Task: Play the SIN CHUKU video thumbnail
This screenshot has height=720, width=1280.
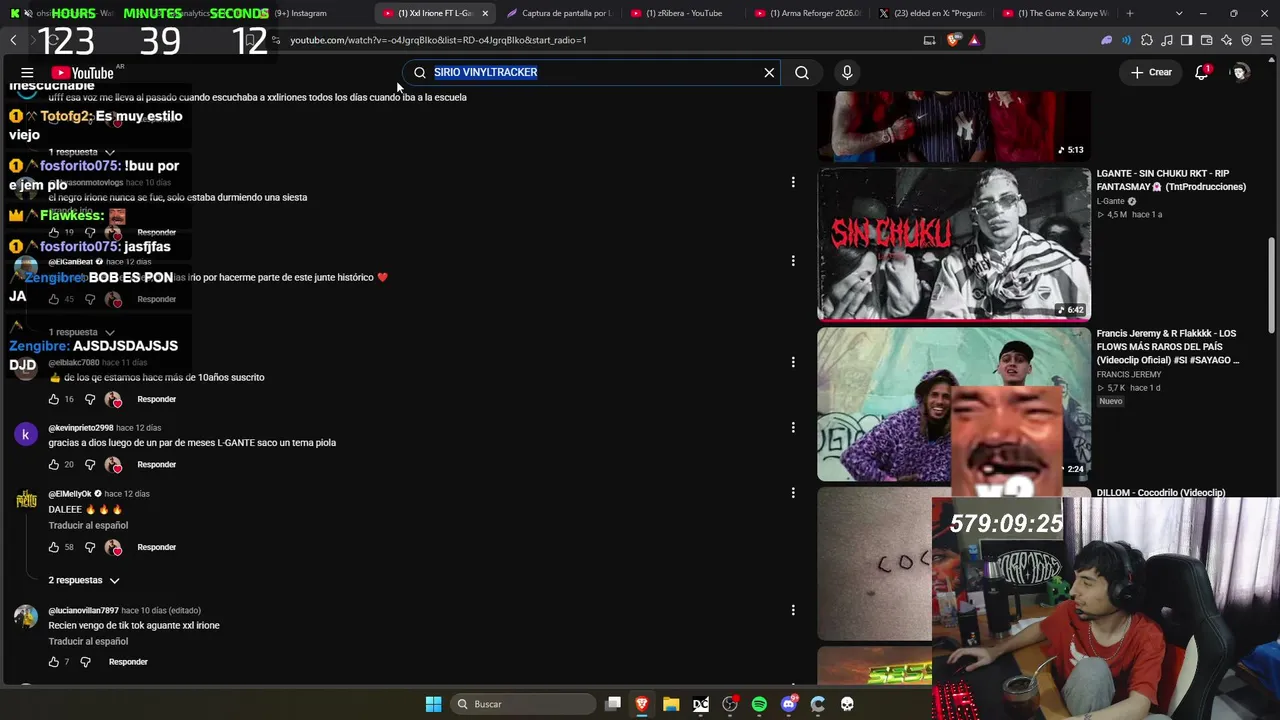Action: [954, 244]
